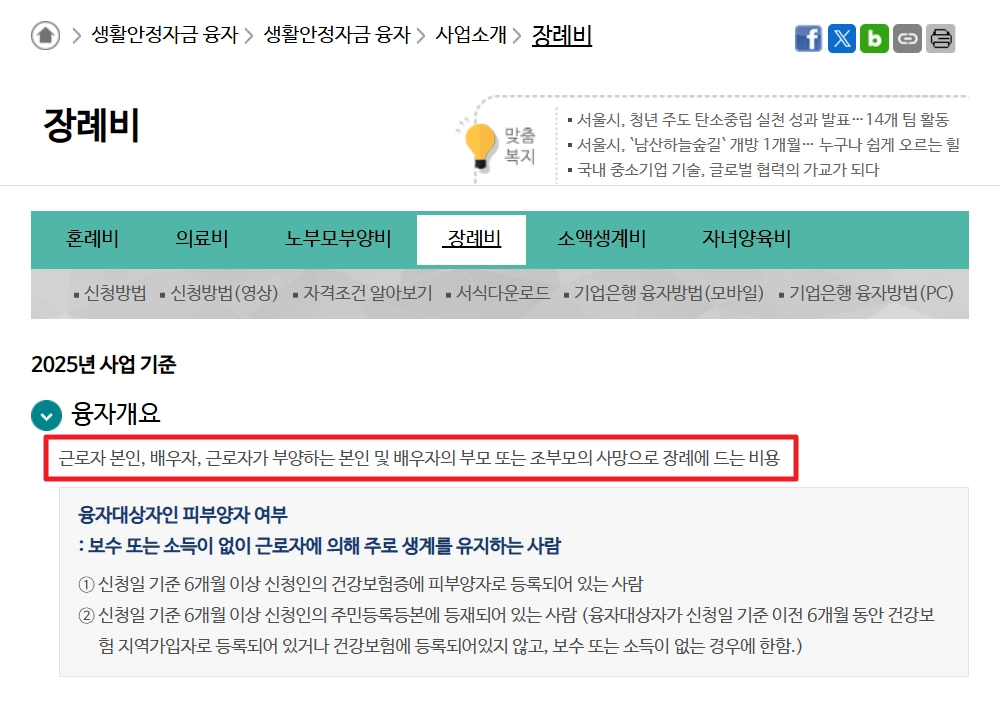
Task: Open 서식다운로드 for document forms
Action: (503, 294)
